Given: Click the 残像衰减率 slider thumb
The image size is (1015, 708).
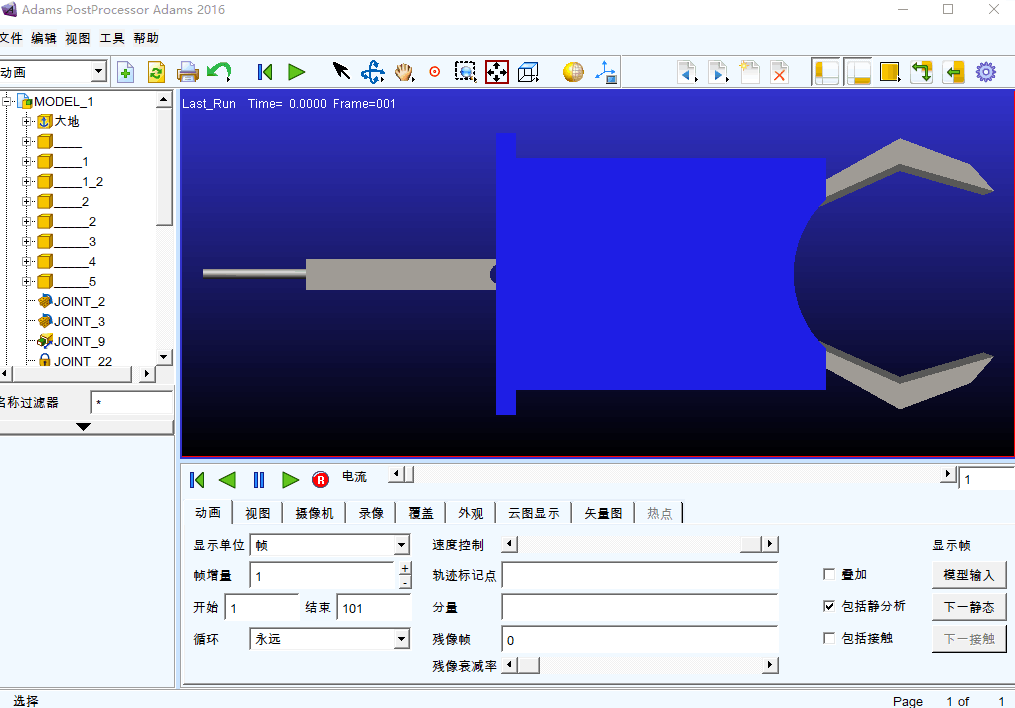Looking at the screenshot, I should tap(529, 665).
